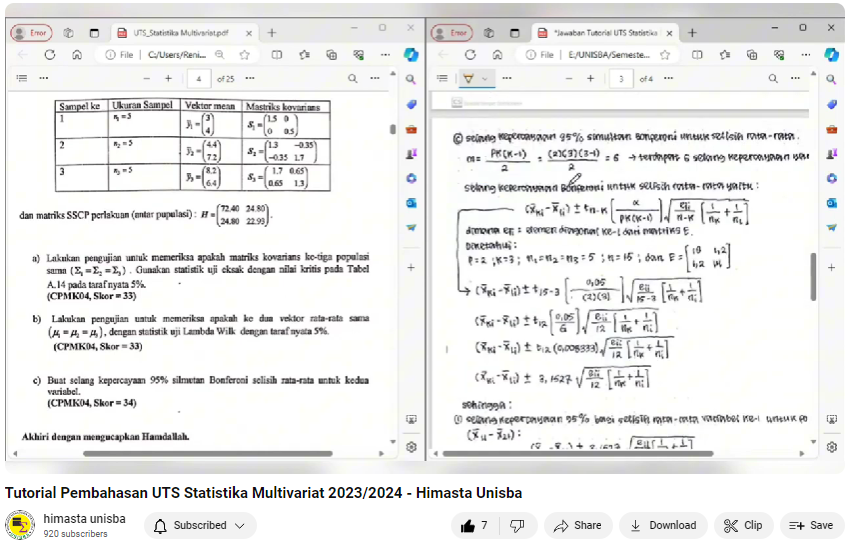Click the home icon in the UTS_Statistika window

pos(77,55)
